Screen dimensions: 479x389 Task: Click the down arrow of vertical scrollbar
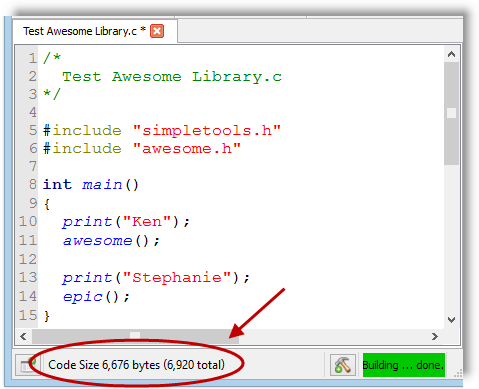click(x=452, y=320)
